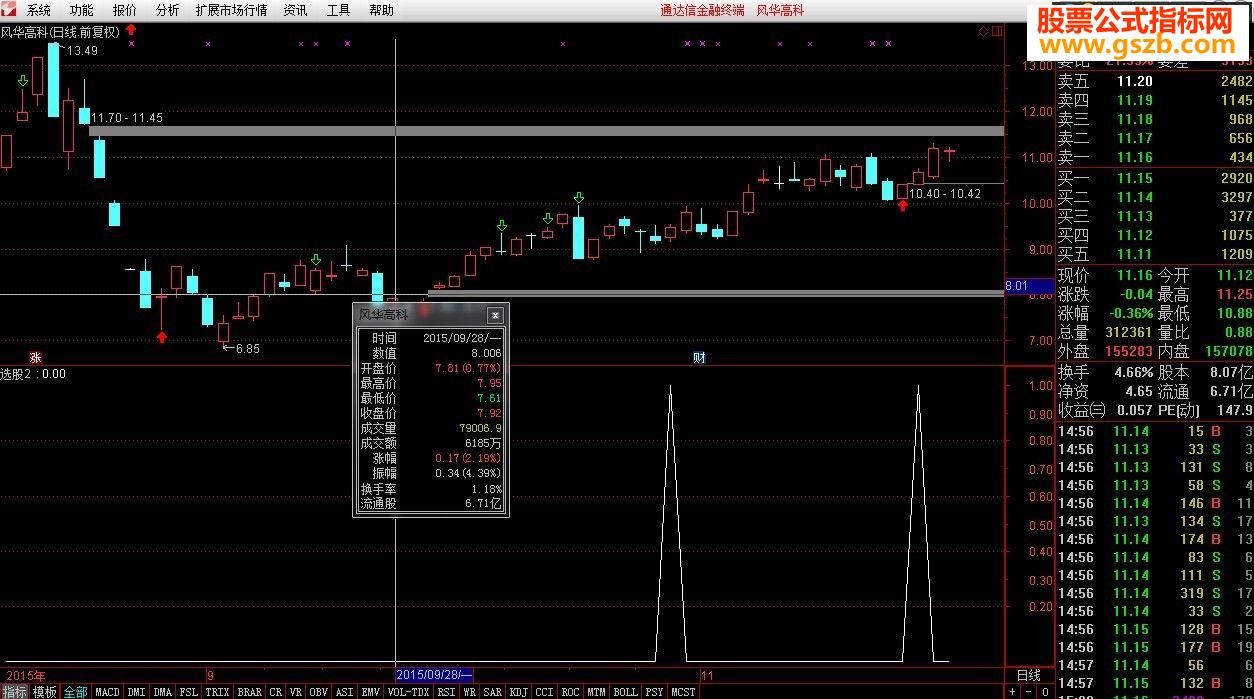This screenshot has width=1254, height=699.
Task: Click the 财 financial event marker
Action: [699, 357]
